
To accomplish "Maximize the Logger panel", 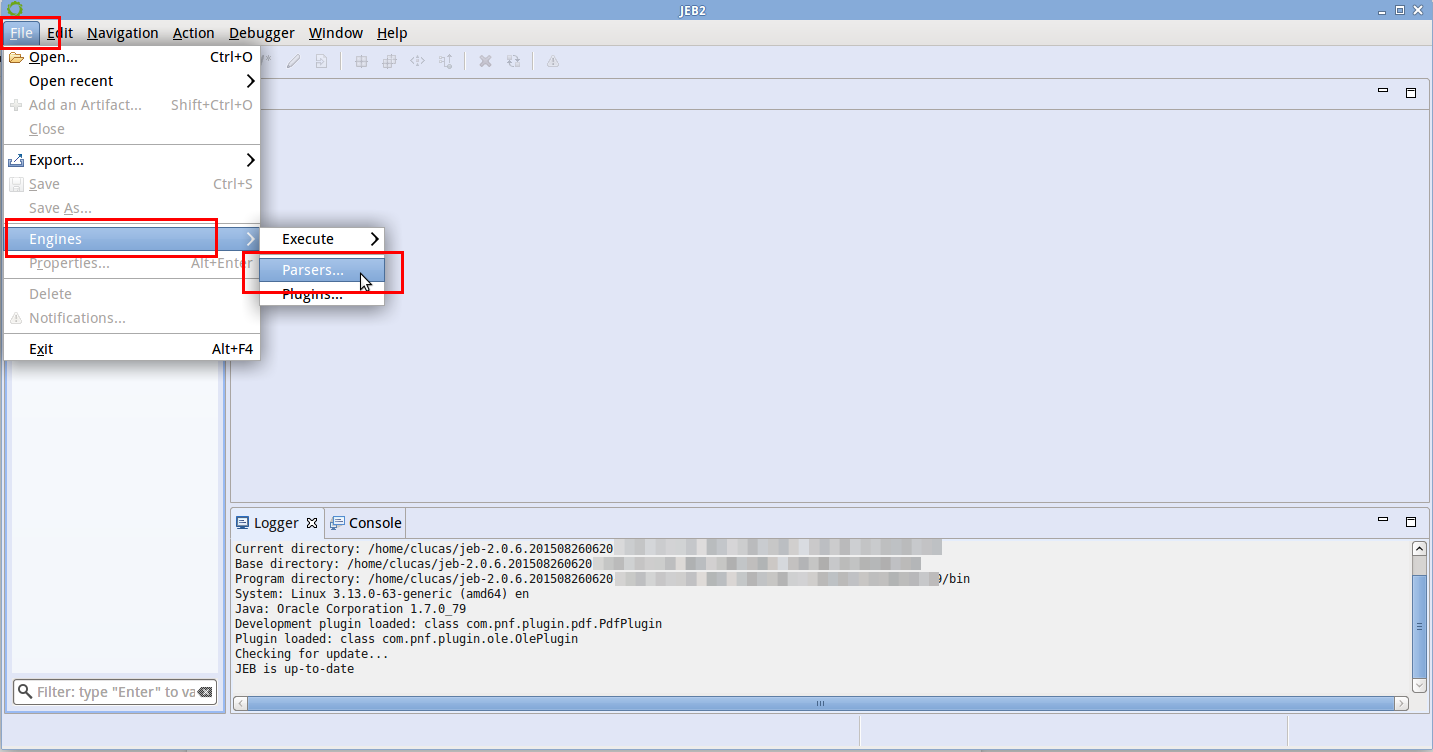I will 1411,521.
